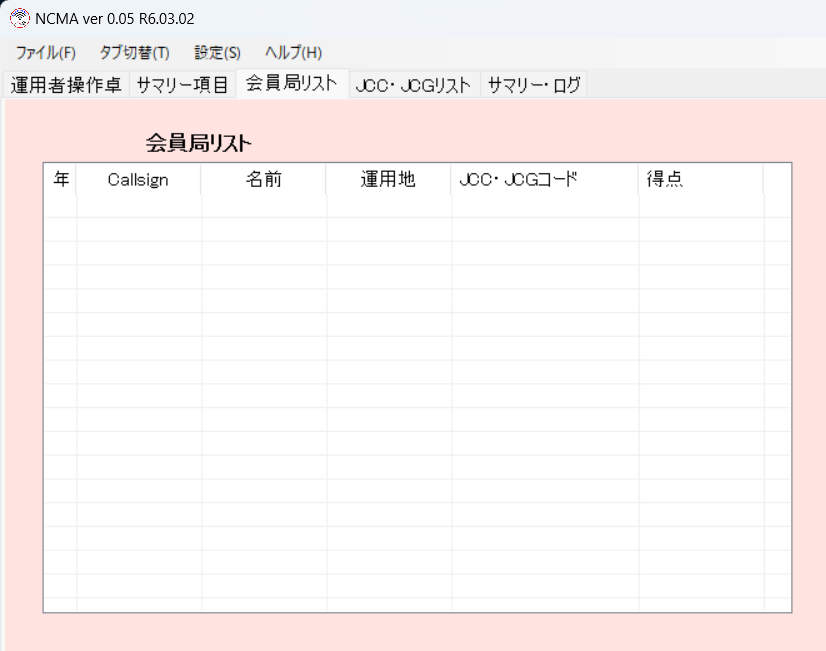Click the 会員局リスト heading above the table
This screenshot has height=651, width=826.
pos(198,143)
